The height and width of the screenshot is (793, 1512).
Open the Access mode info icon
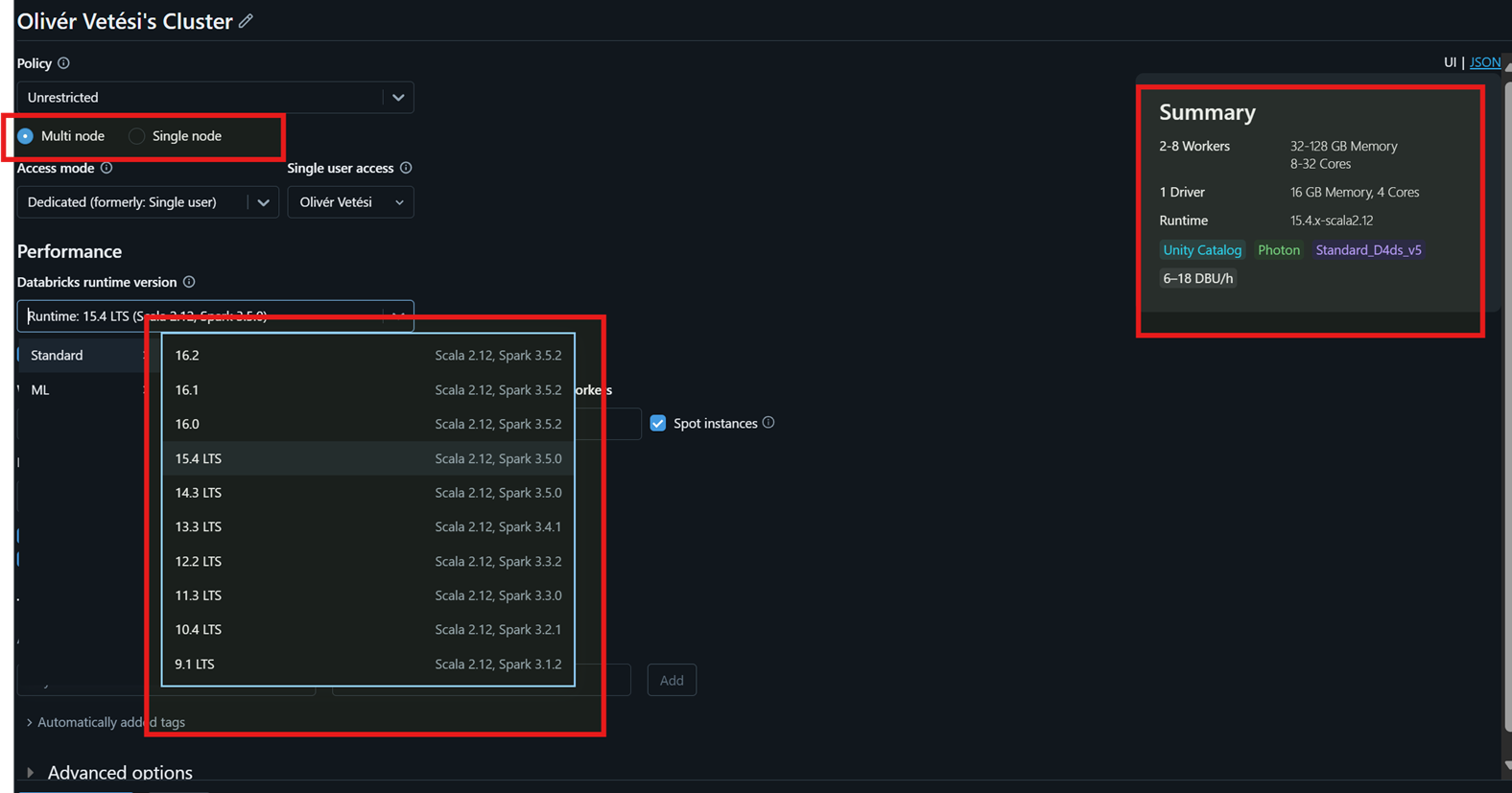106,168
